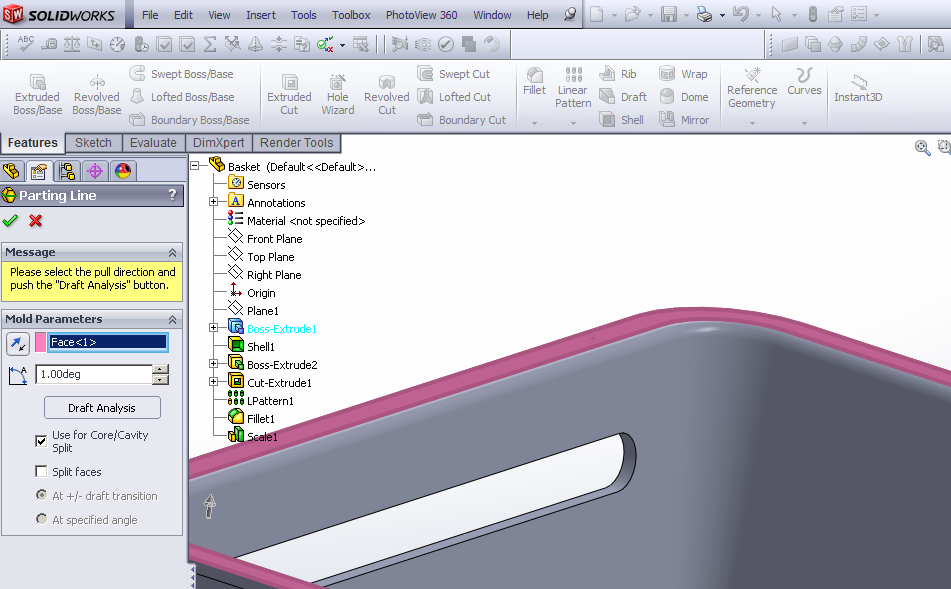951x589 pixels.
Task: Open the Hole Wizard tool
Action: (x=338, y=94)
